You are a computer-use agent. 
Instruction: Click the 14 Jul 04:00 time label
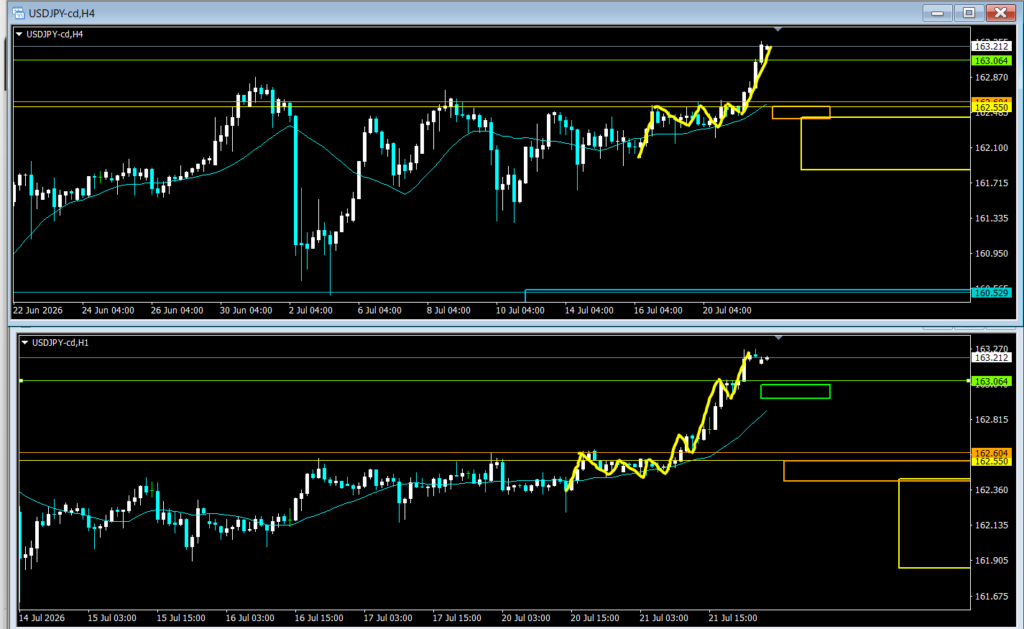coord(589,310)
